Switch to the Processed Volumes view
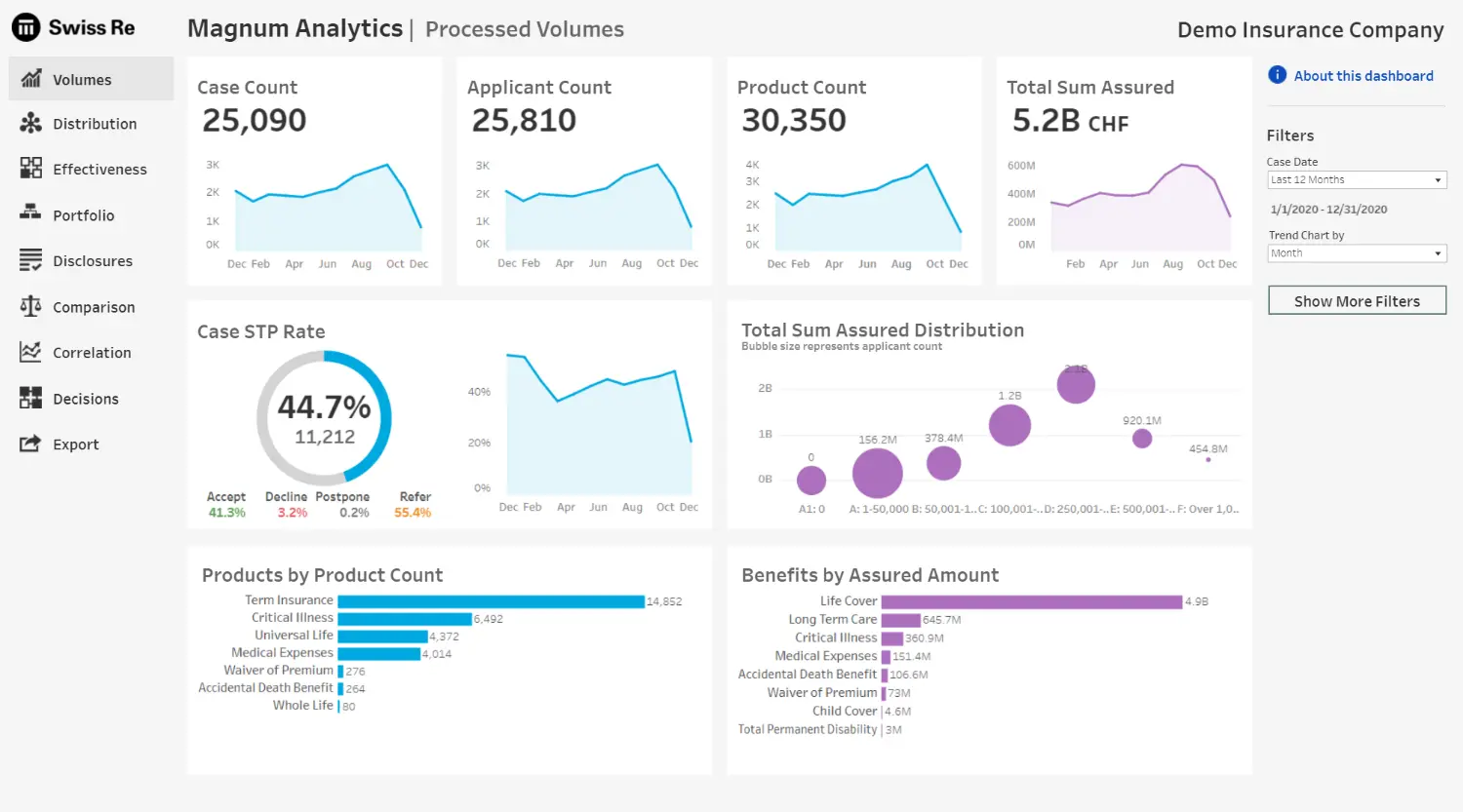The image size is (1463, 812). 524,28
